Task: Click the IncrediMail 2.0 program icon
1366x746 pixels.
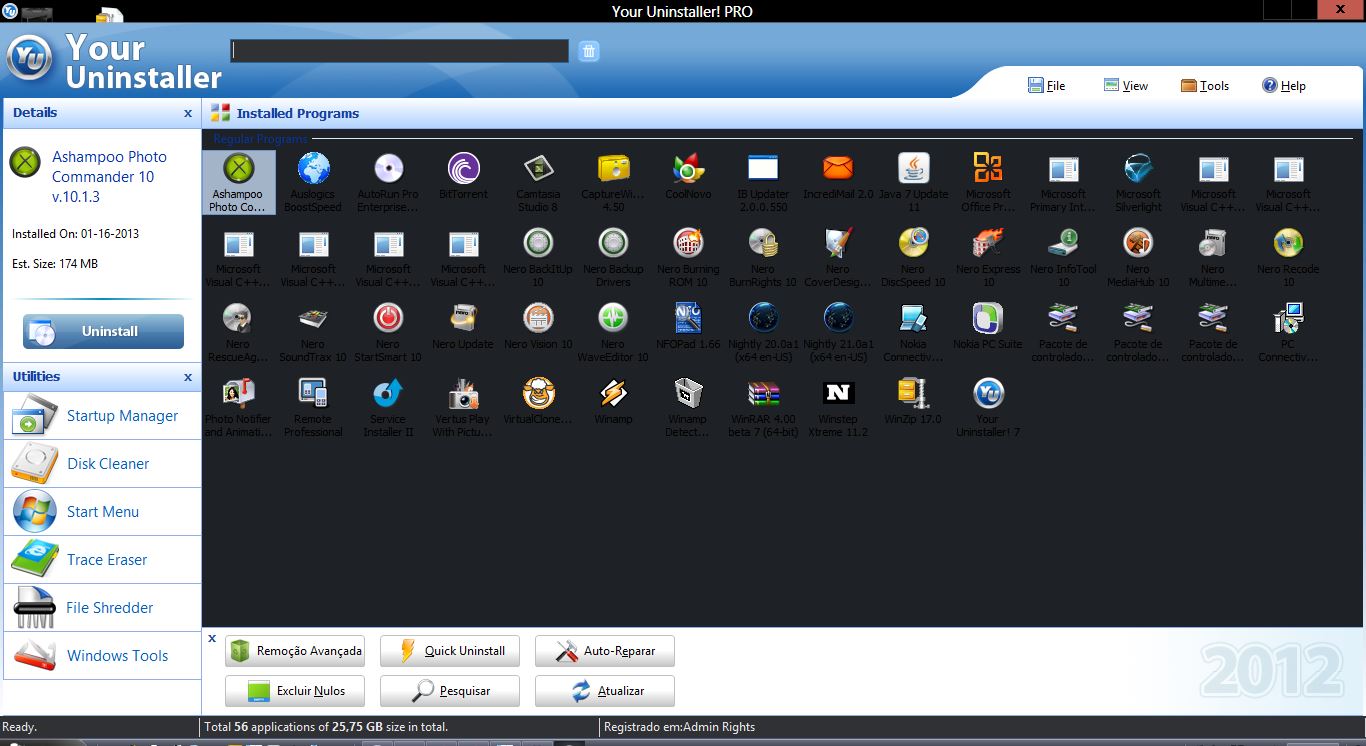Action: [x=838, y=169]
